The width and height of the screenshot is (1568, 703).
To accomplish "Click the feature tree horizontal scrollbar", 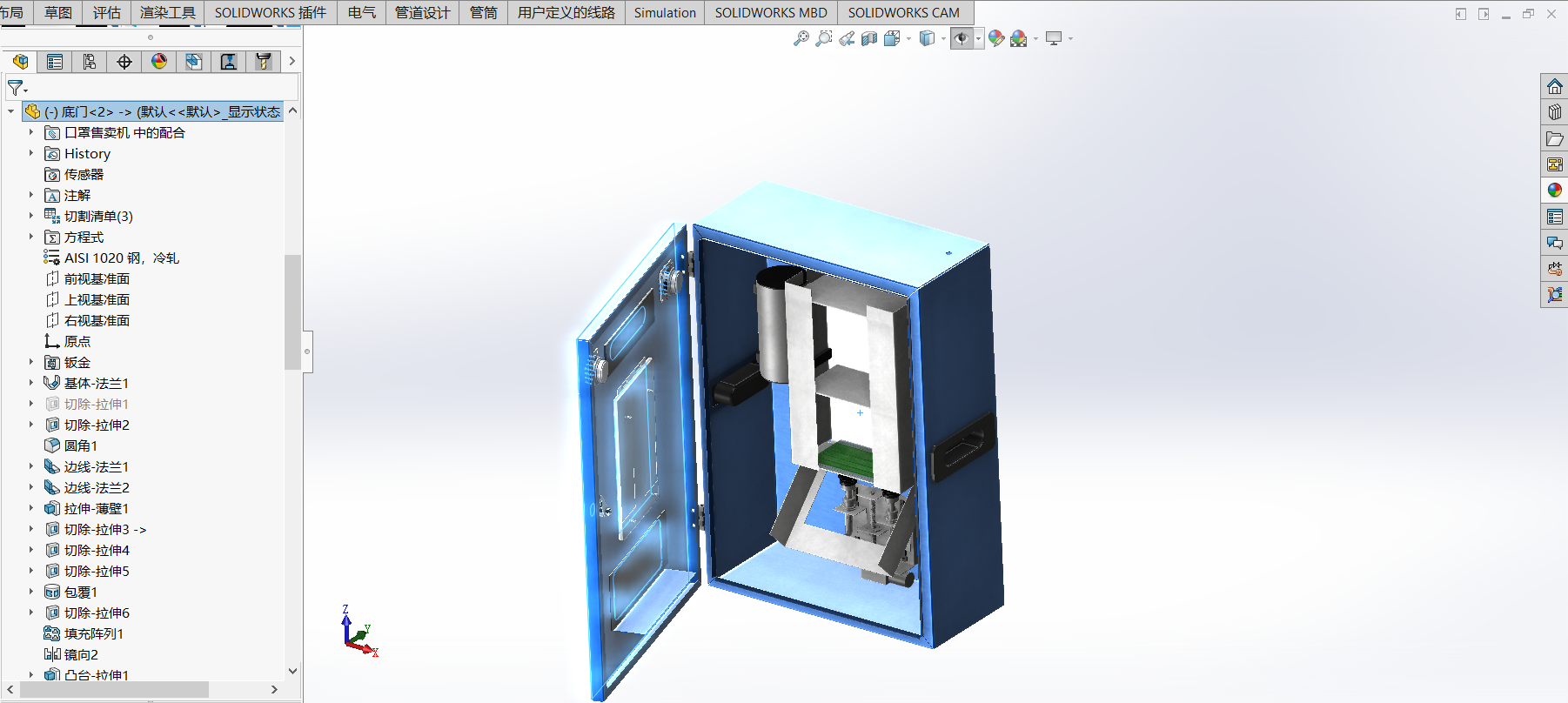I will click(114, 689).
